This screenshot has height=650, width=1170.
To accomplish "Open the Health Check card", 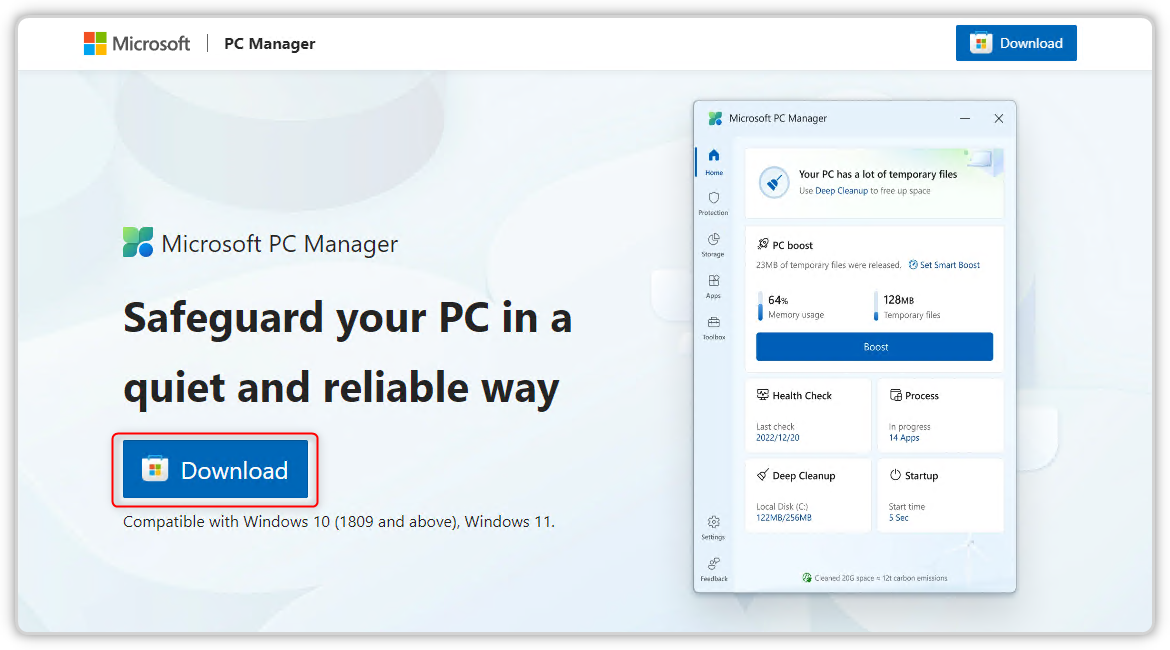I will [x=808, y=416].
